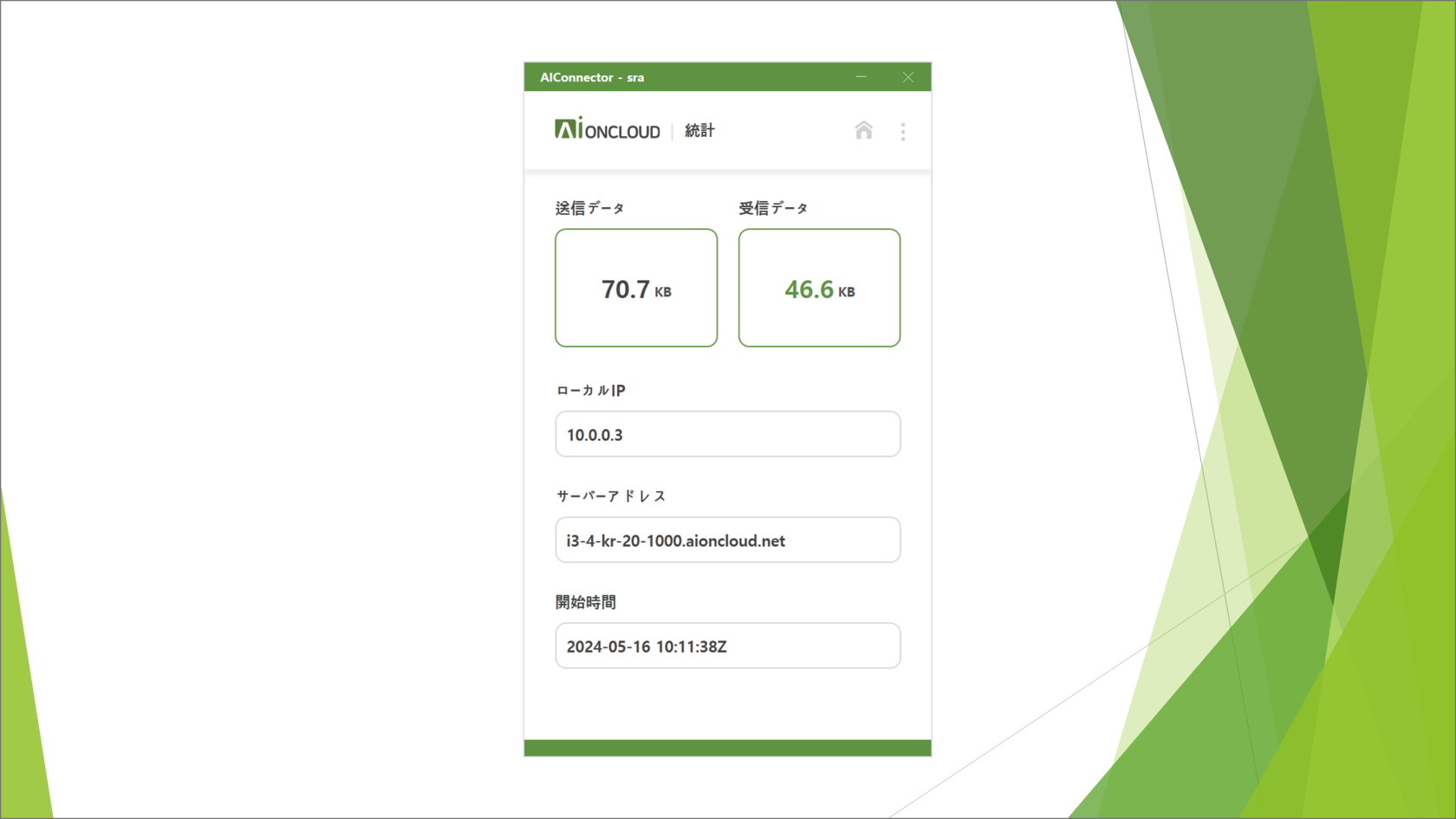Click the home icon in the header
The image size is (1456, 819).
[863, 131]
